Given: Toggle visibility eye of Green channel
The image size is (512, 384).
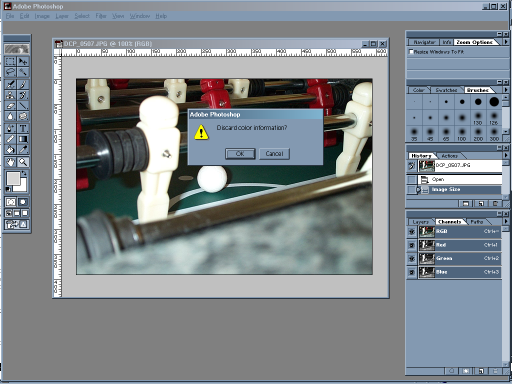Looking at the screenshot, I should coord(412,259).
